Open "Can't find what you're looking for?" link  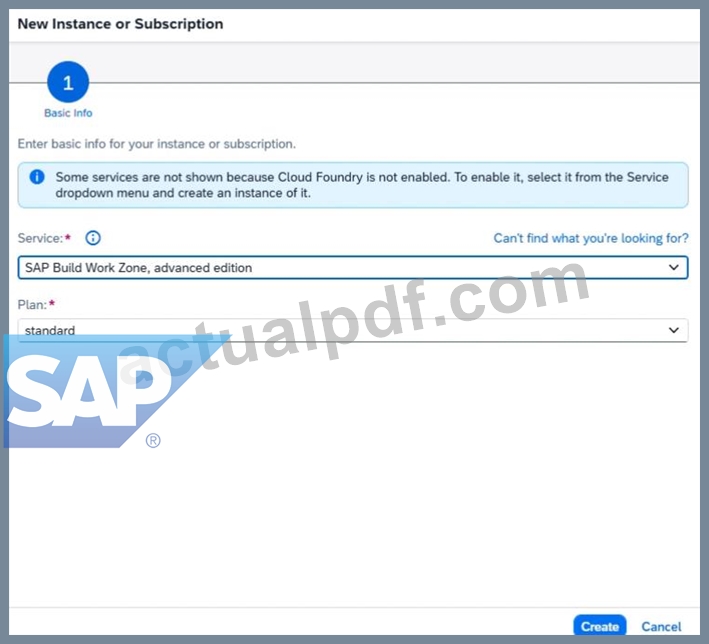[x=591, y=238]
